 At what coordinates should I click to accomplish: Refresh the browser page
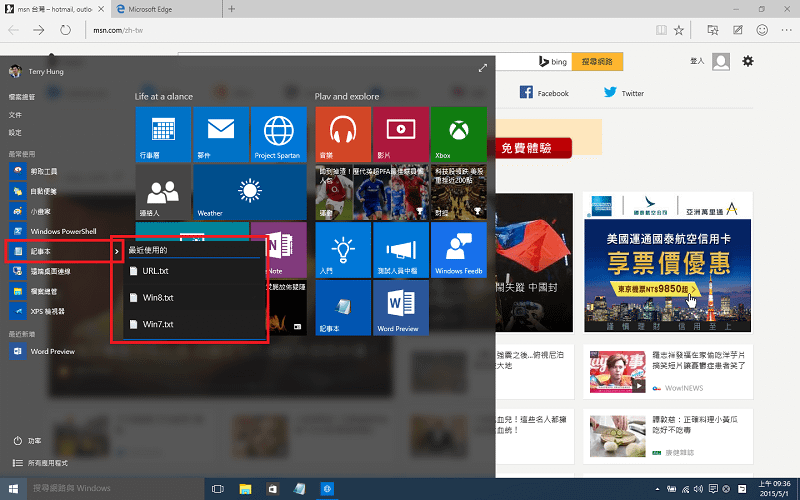65,30
